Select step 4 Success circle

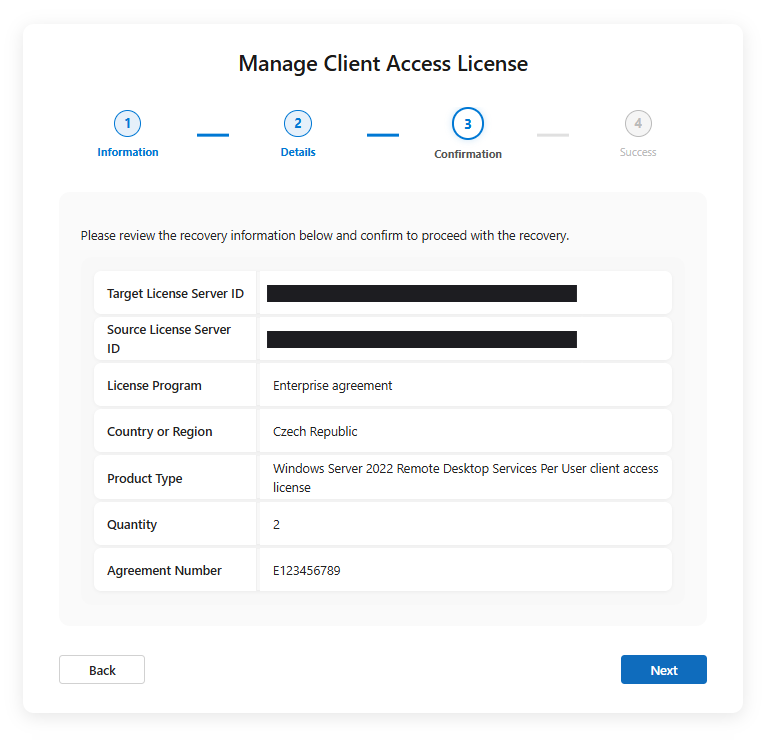[638, 123]
